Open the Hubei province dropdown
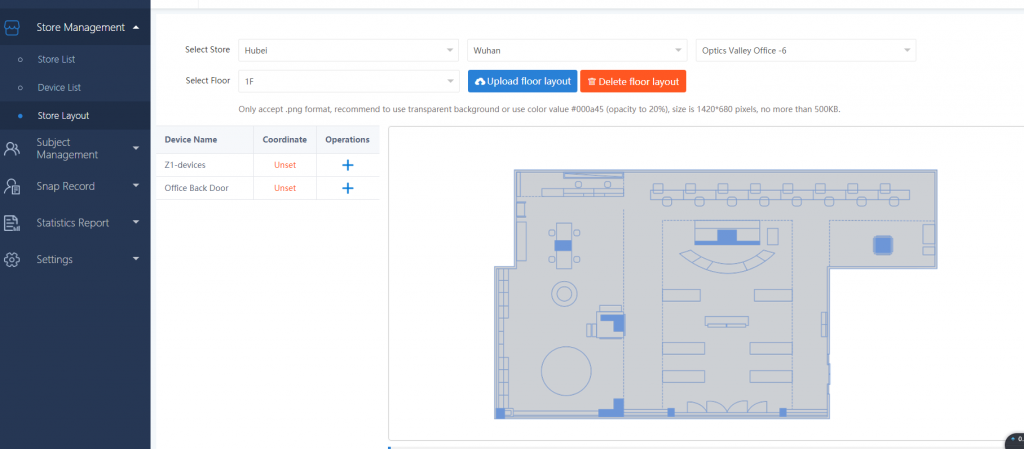 (x=349, y=50)
